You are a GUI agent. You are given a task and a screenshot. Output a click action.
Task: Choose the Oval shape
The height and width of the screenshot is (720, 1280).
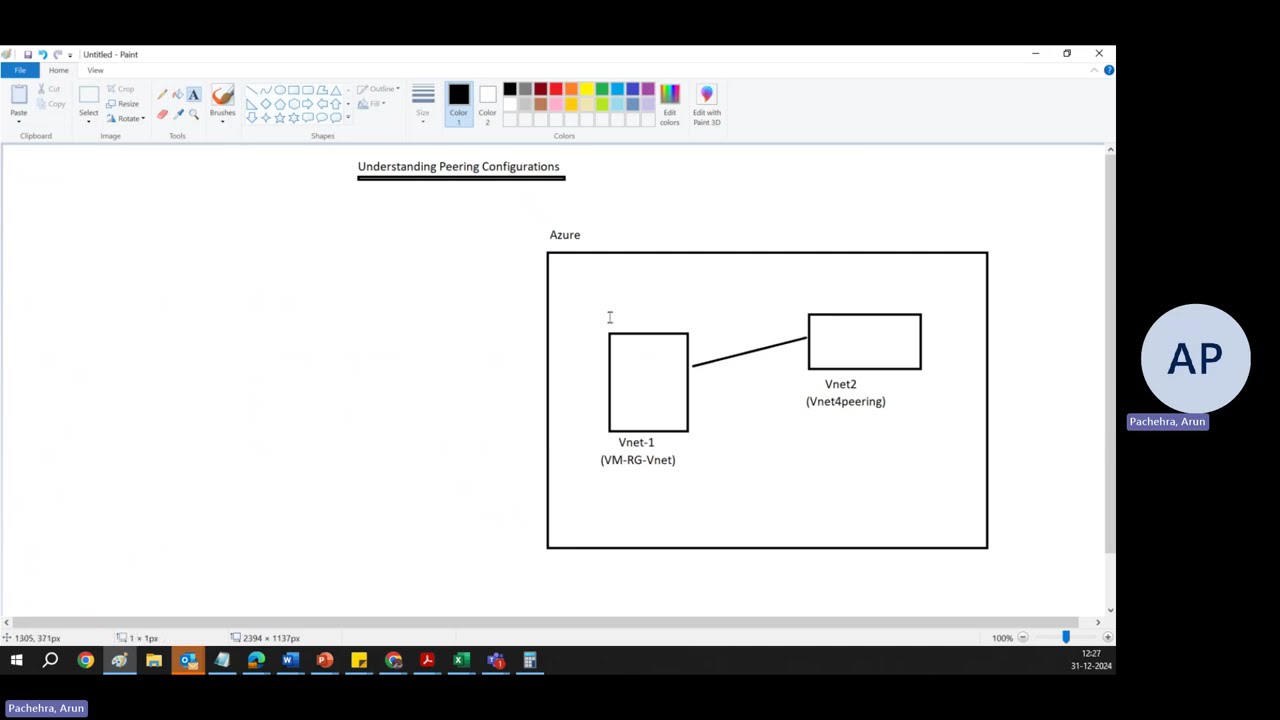click(x=279, y=90)
